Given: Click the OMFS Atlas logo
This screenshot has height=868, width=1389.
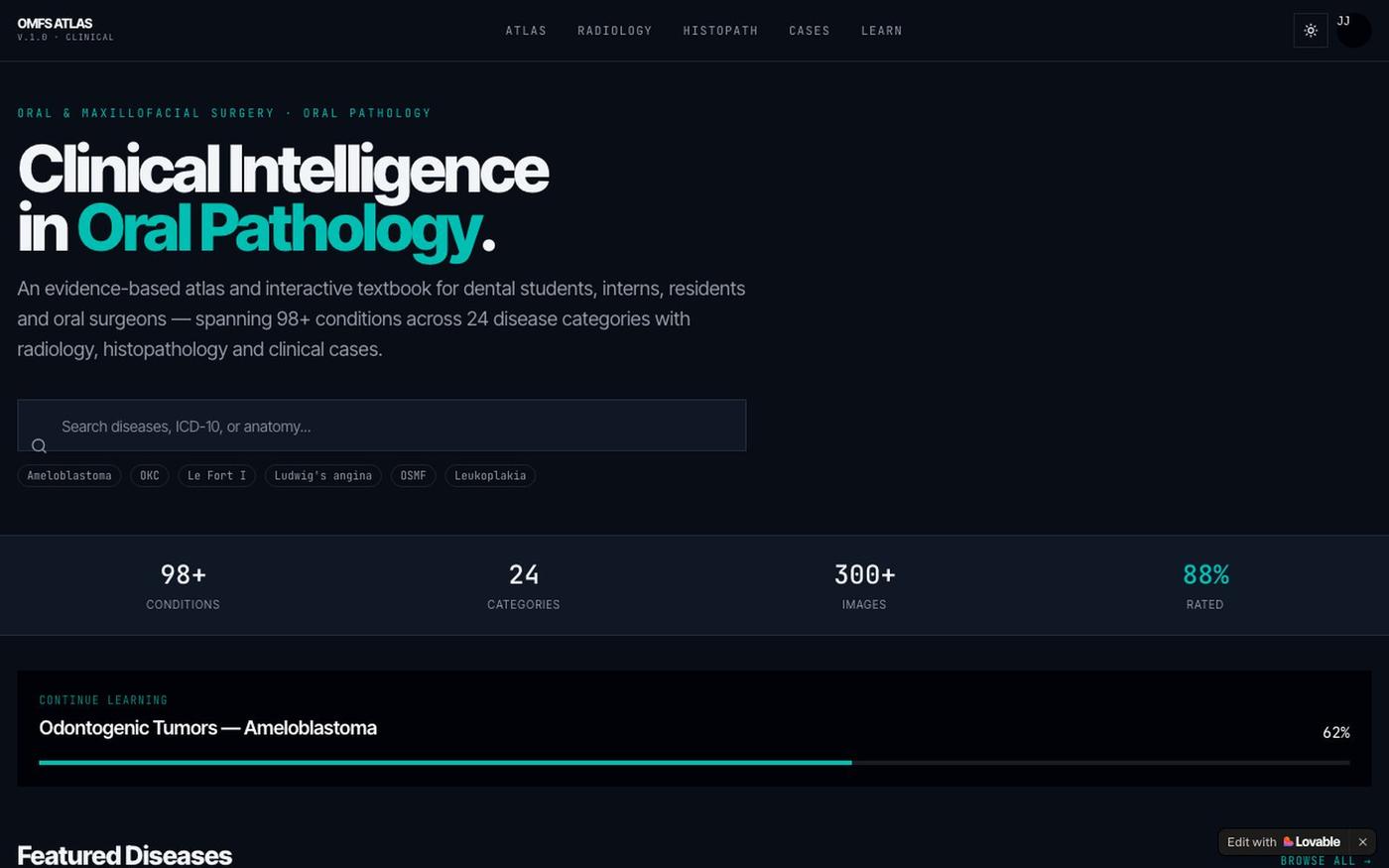Looking at the screenshot, I should tap(65, 29).
